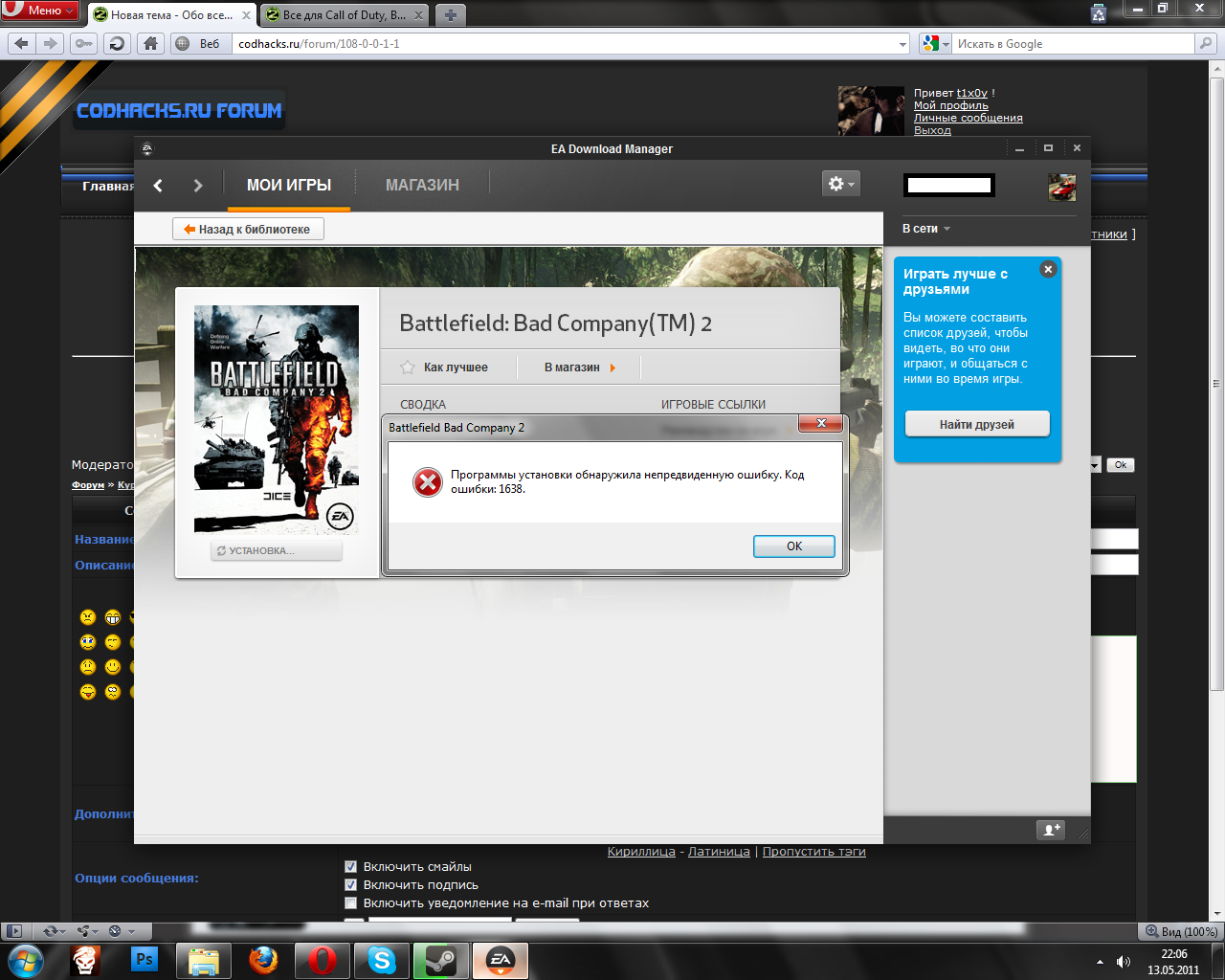Screen dimensions: 1225x980
Task: Open Opera closed tabs trash icon
Action: click(1099, 12)
